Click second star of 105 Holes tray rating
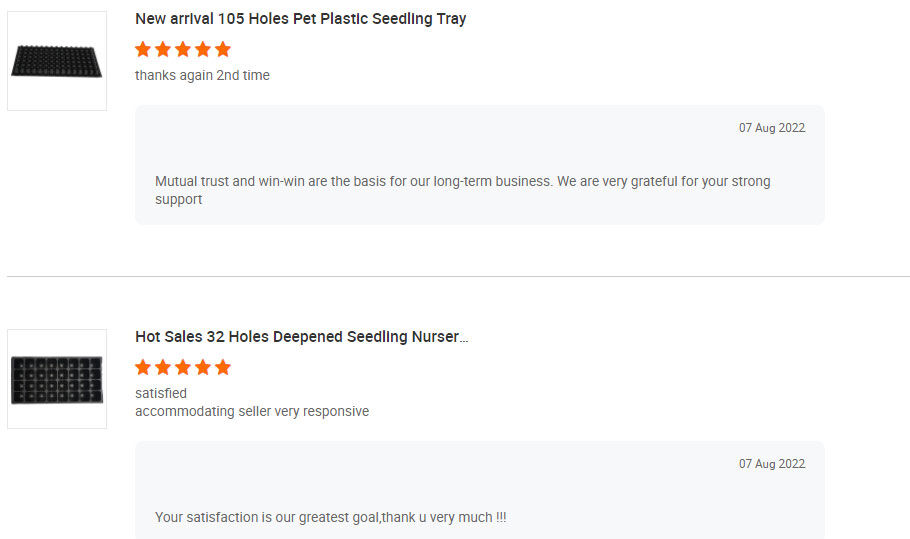Screen dimensions: 910x539 163,49
